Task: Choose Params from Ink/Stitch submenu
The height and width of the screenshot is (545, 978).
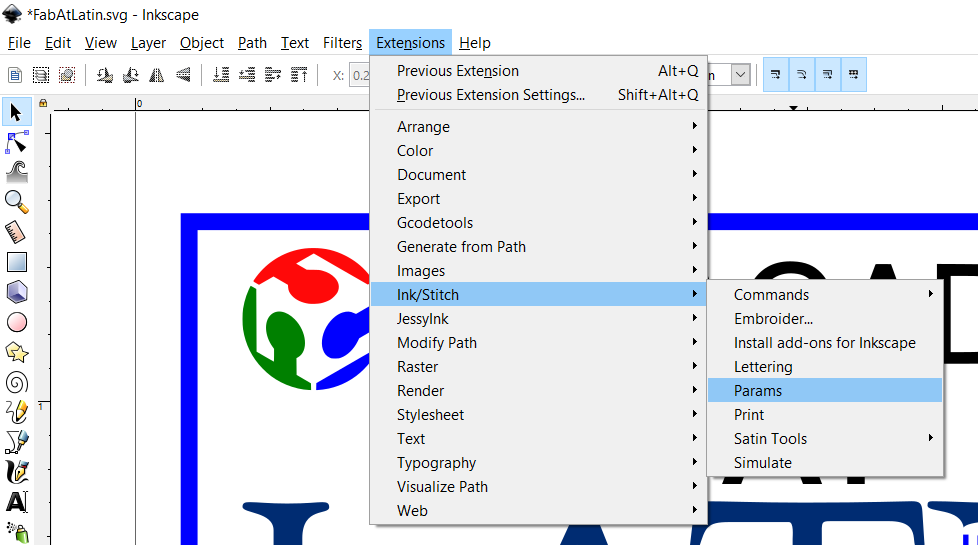Action: pos(825,390)
